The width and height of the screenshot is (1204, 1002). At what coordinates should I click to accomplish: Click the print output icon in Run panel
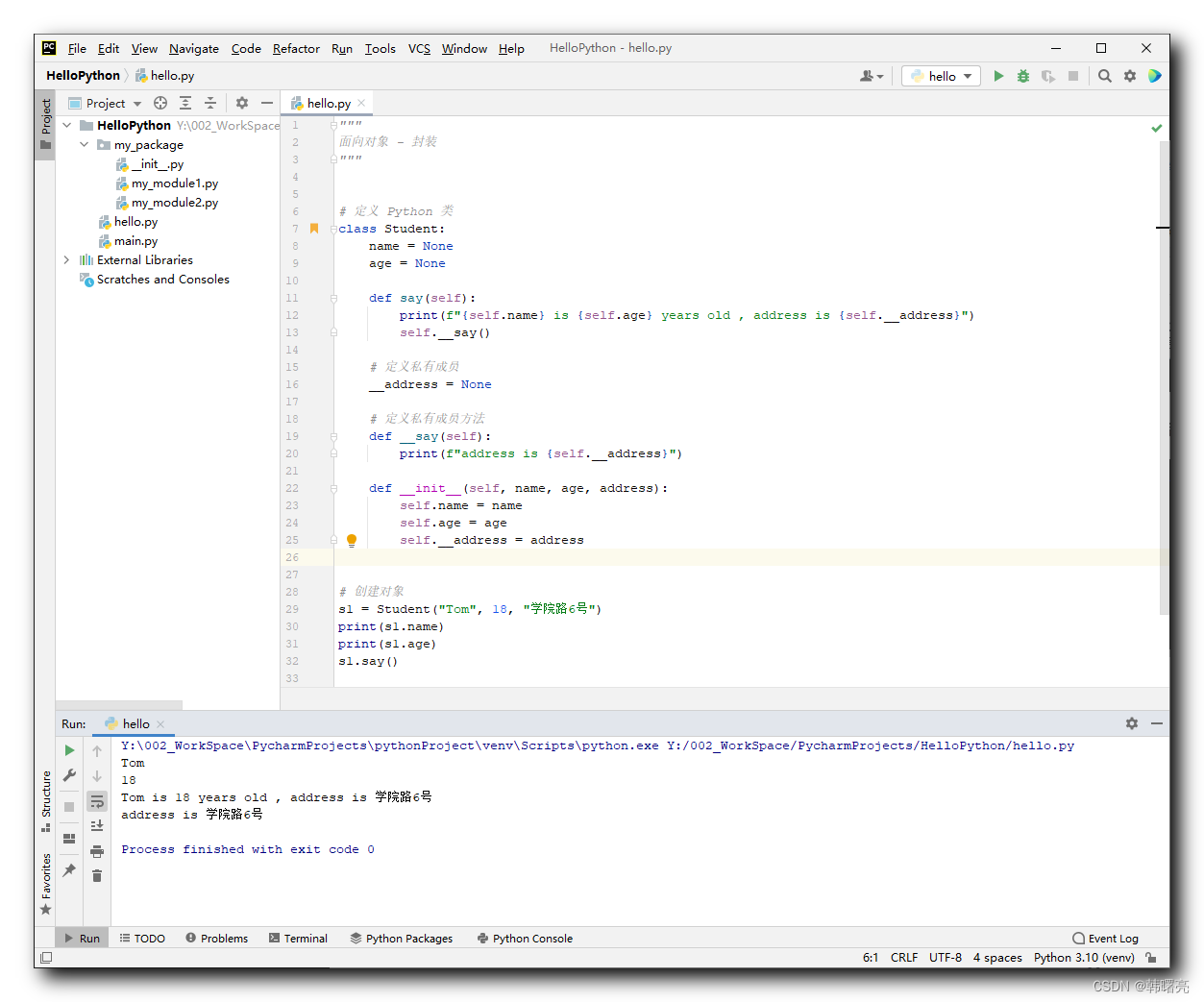coord(97,851)
